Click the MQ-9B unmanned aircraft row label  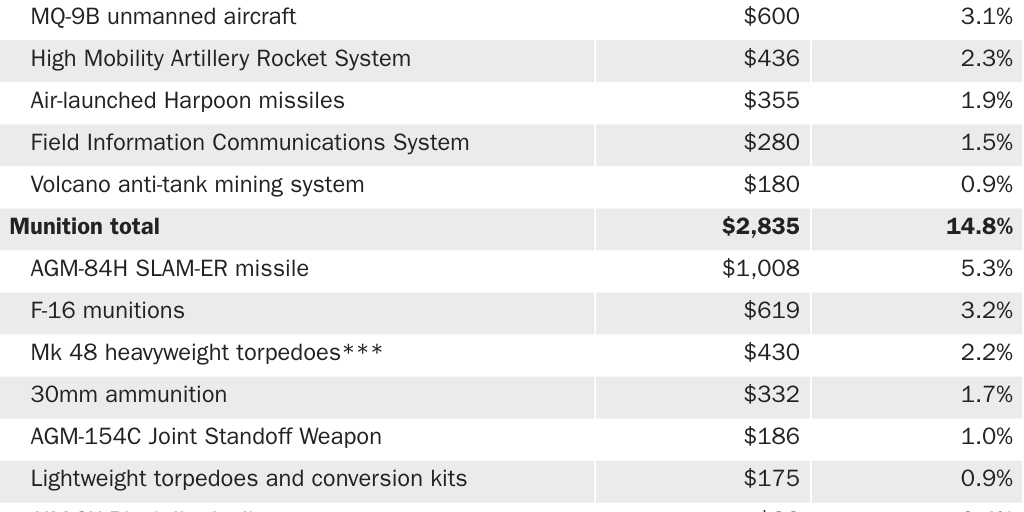[x=163, y=17]
